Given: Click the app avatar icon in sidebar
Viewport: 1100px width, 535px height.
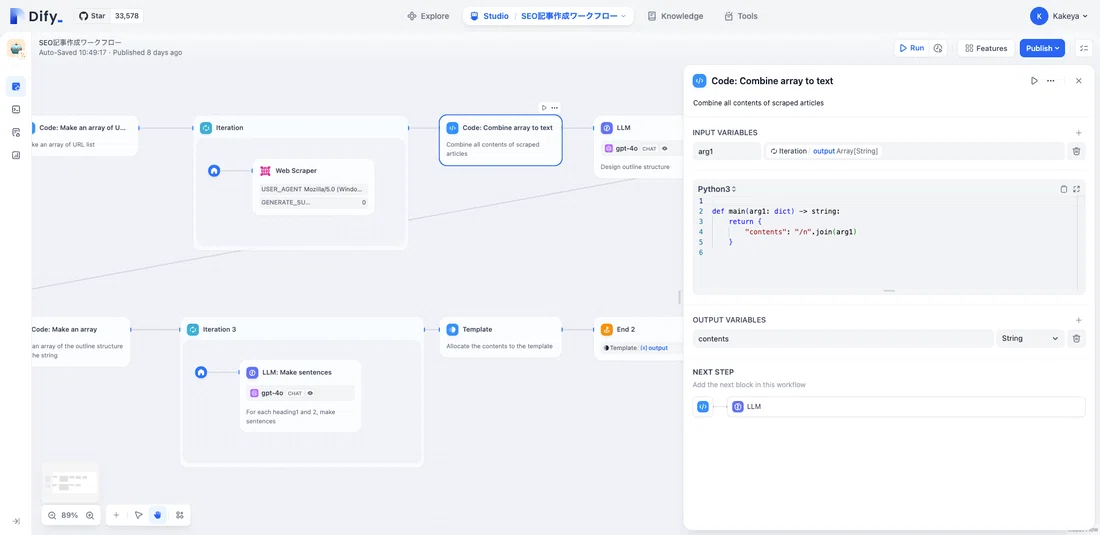Looking at the screenshot, I should (x=16, y=49).
